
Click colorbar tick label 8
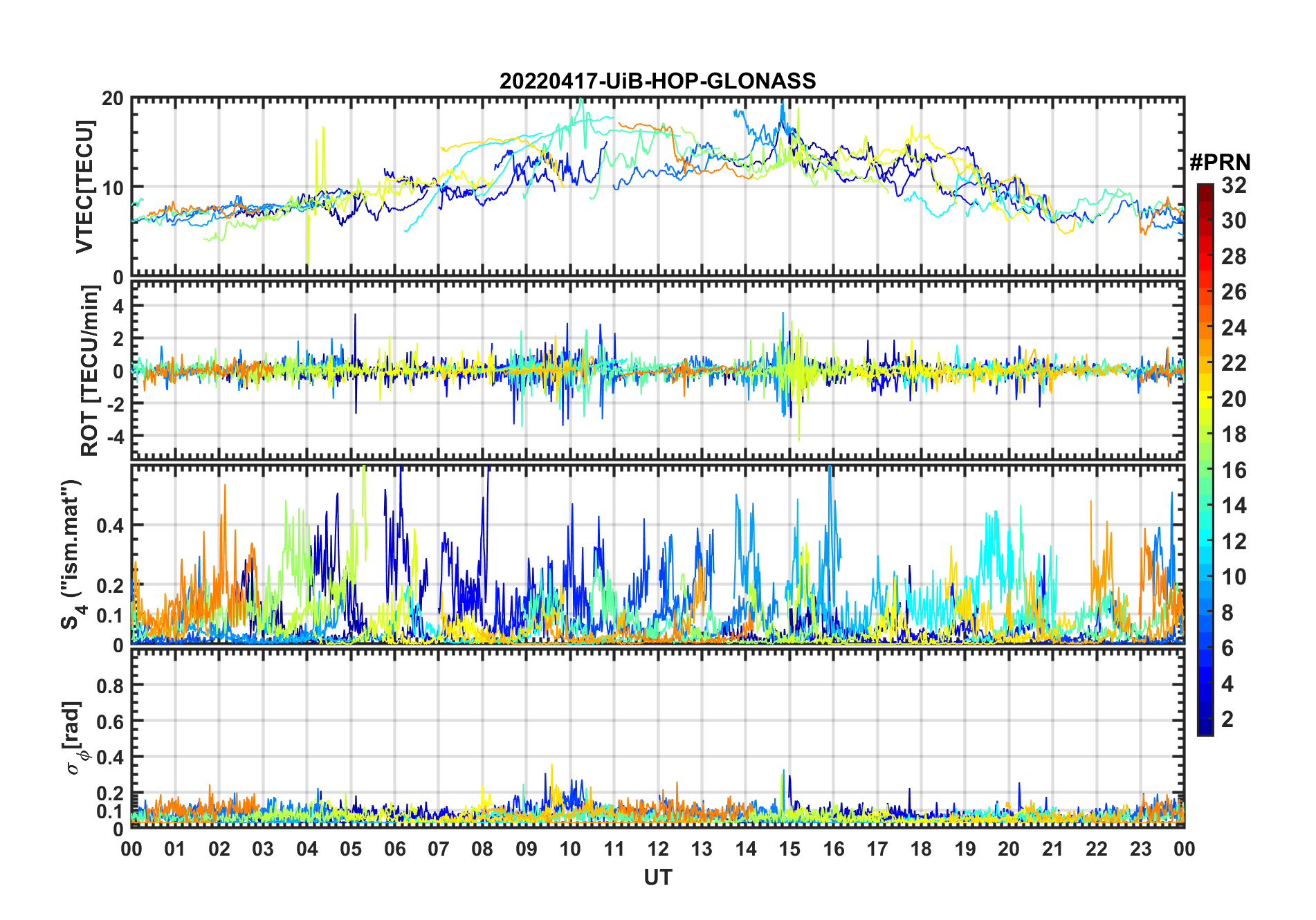[x=1227, y=613]
